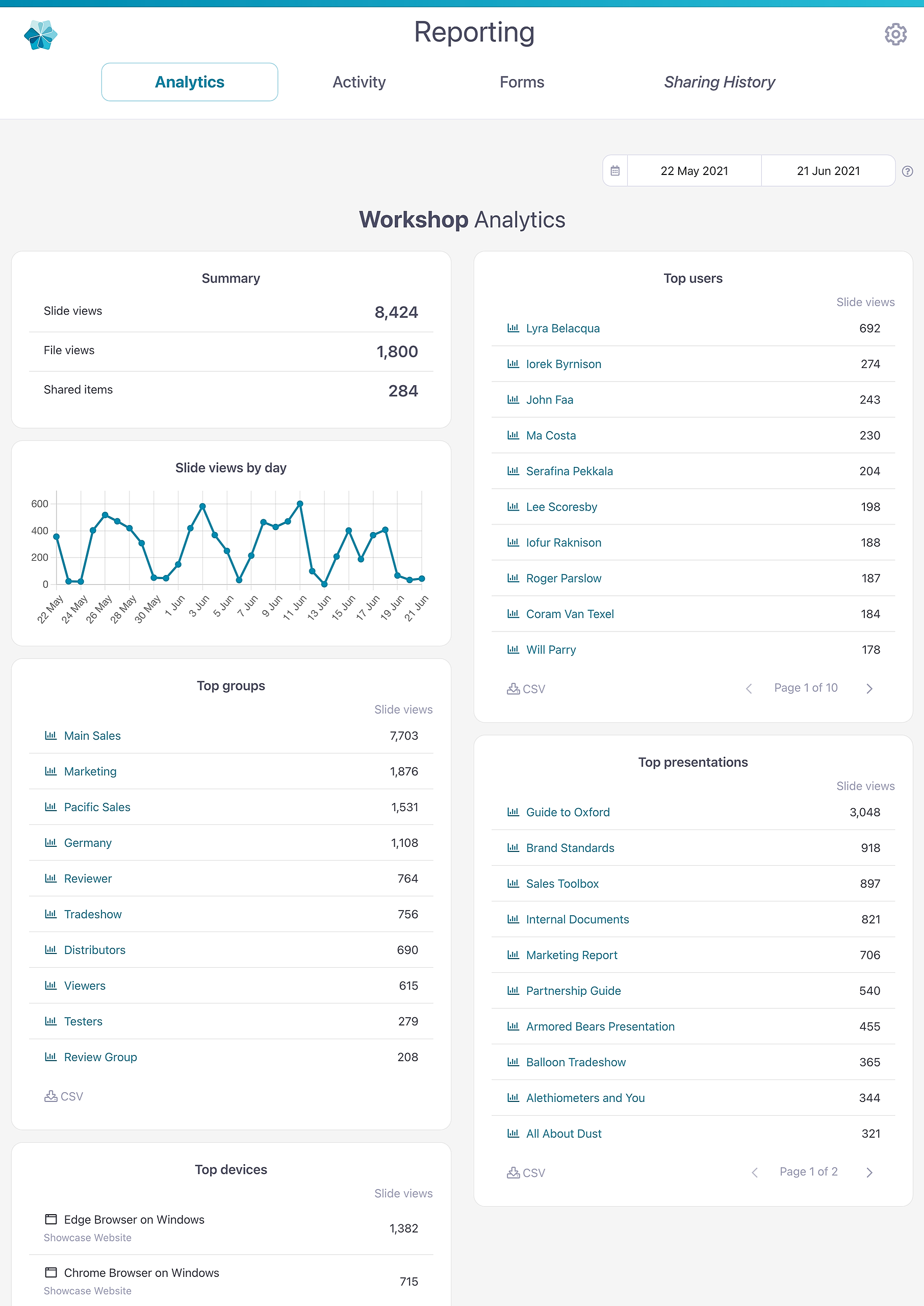Image resolution: width=924 pixels, height=1306 pixels.
Task: Go to previous page of Top users
Action: pos(749,689)
